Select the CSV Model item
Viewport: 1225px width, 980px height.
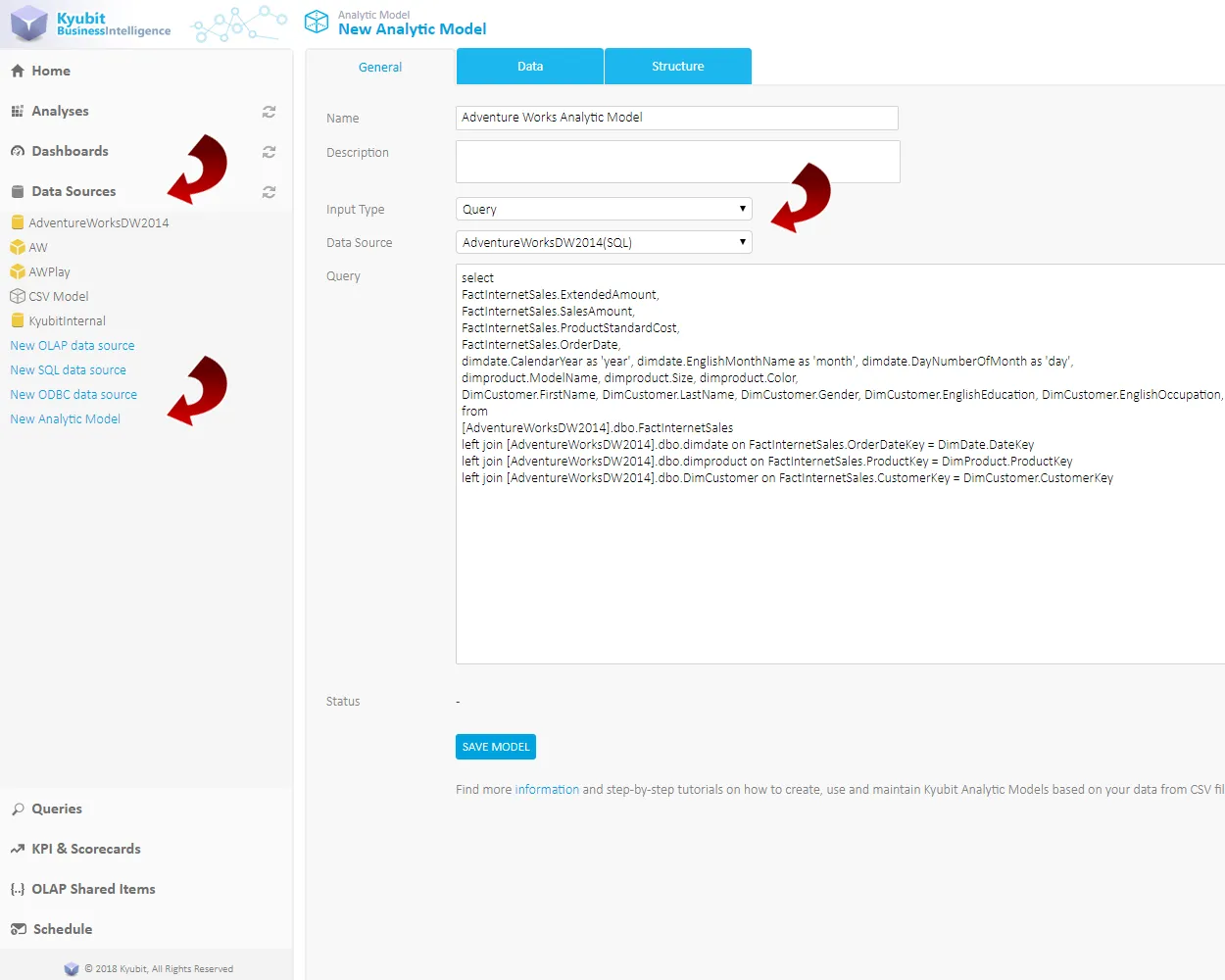point(59,296)
